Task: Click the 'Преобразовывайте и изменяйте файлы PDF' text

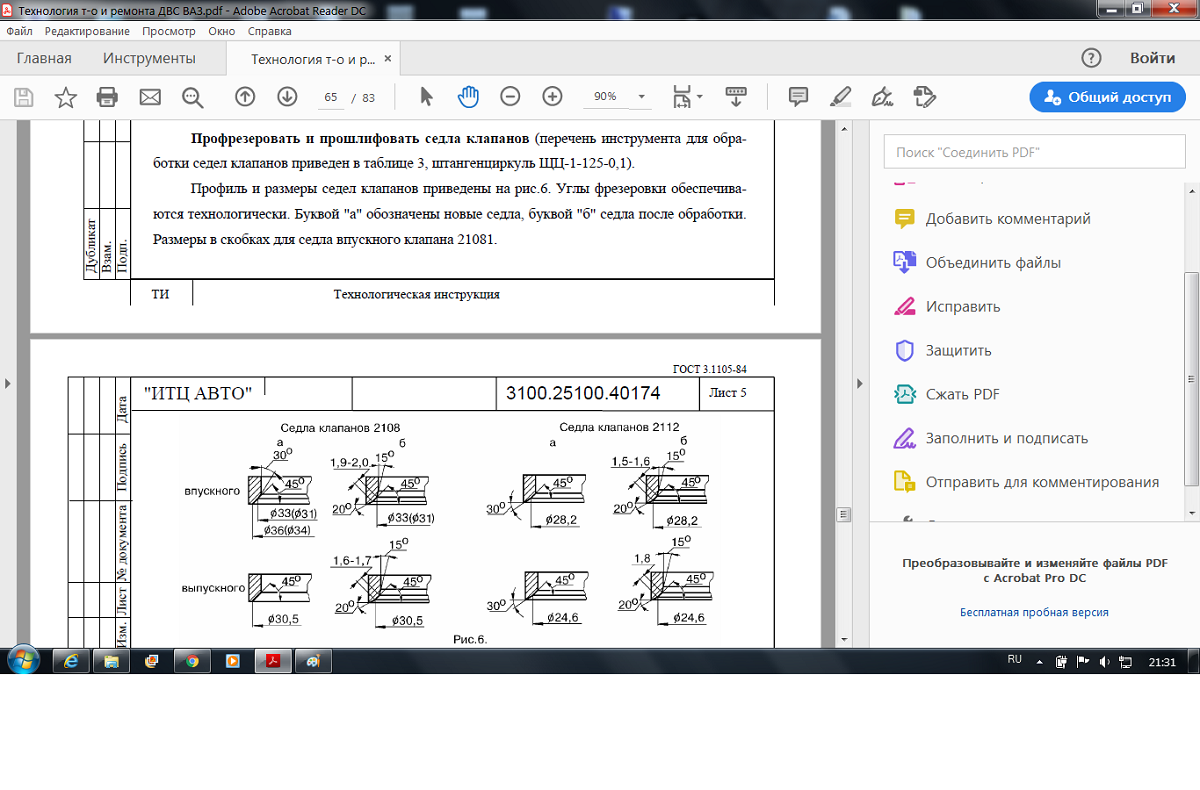Action: (1034, 562)
